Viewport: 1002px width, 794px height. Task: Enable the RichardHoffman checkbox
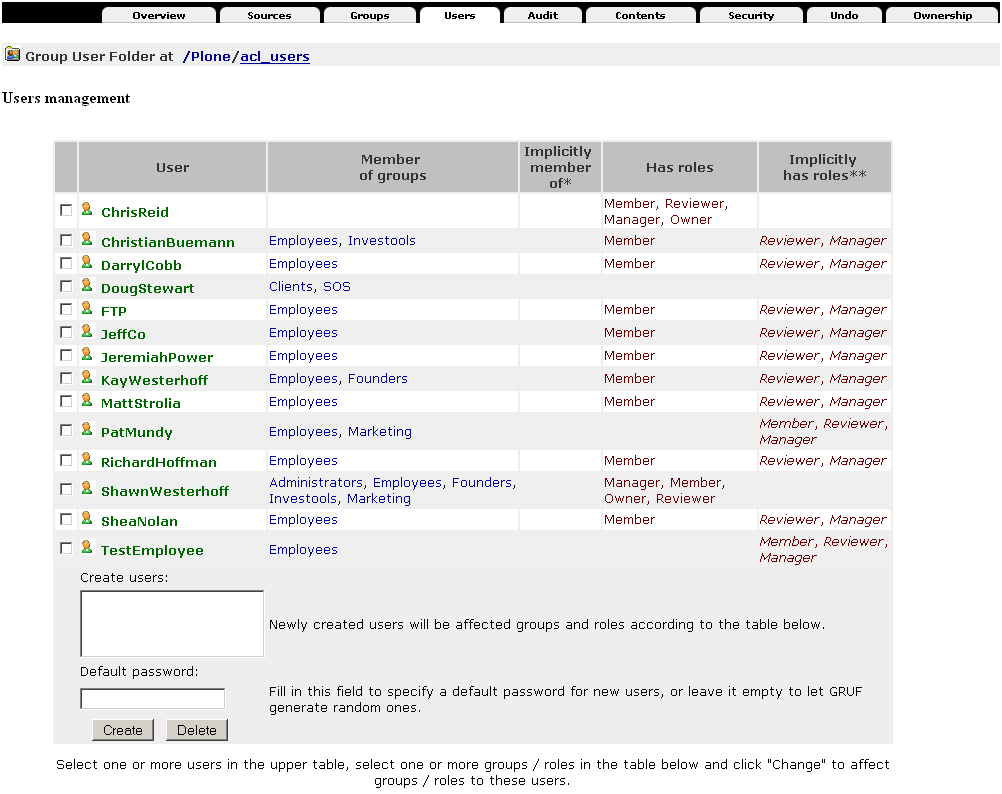[x=66, y=461]
